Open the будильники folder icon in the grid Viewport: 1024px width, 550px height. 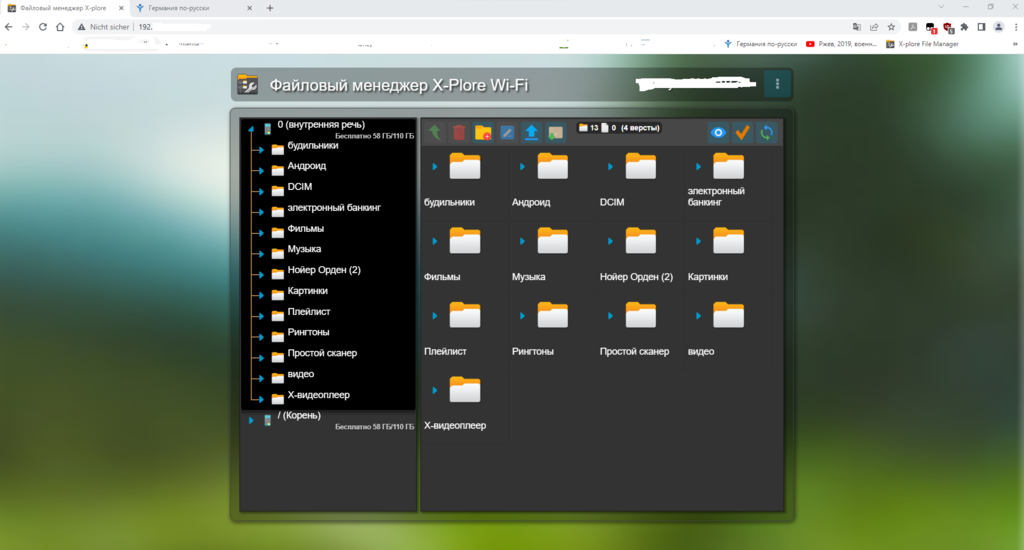pyautogui.click(x=465, y=166)
